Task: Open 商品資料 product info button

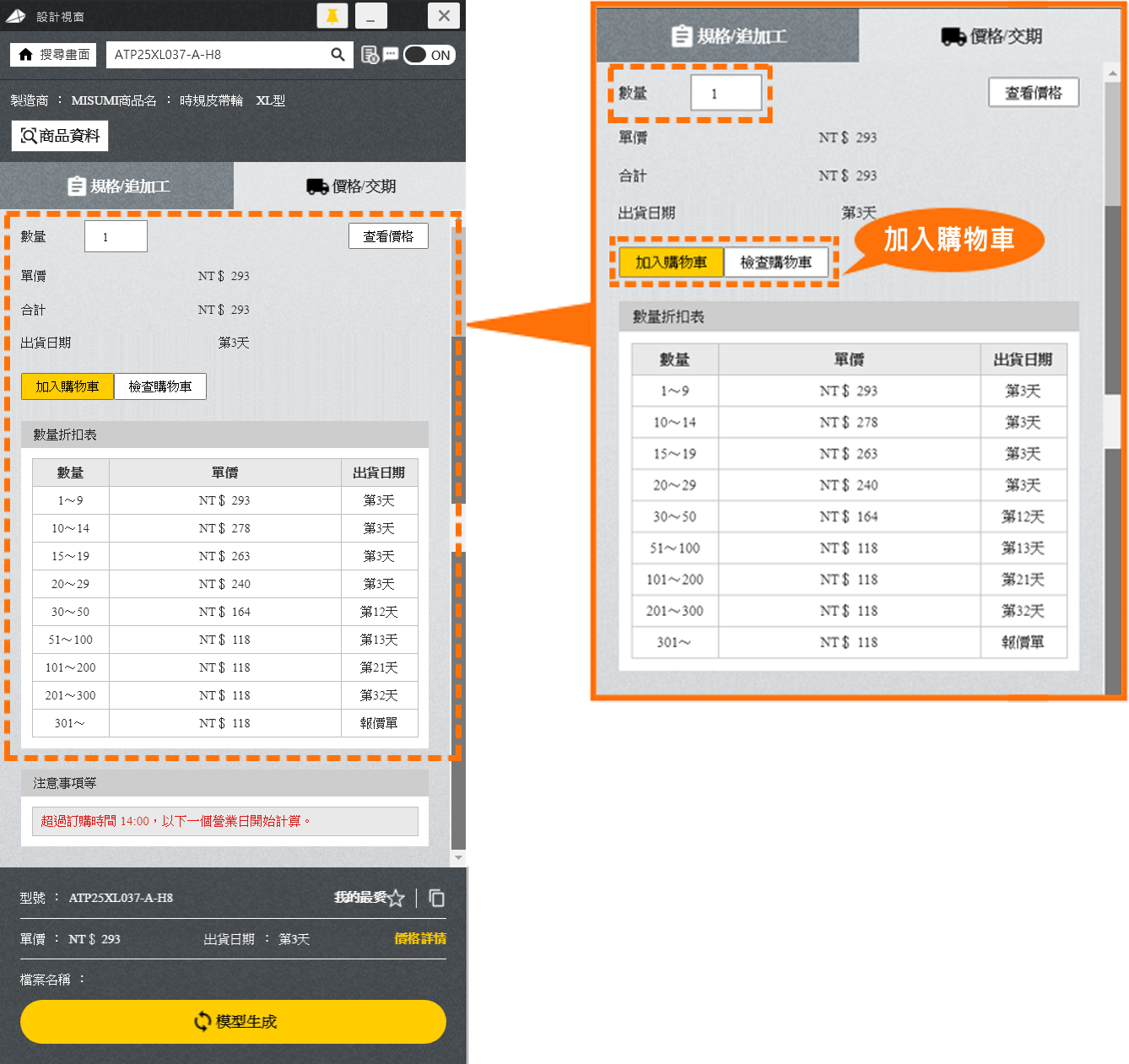Action: pyautogui.click(x=60, y=136)
